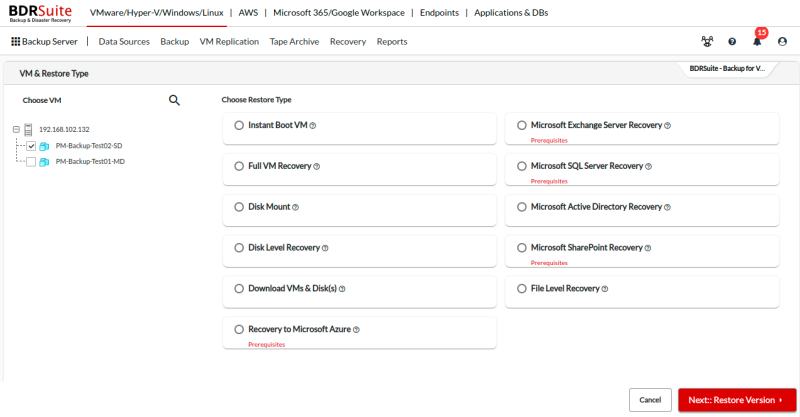Select the Full VM Recovery radio option
Viewport: 800px width, 417px height.
pyautogui.click(x=238, y=166)
